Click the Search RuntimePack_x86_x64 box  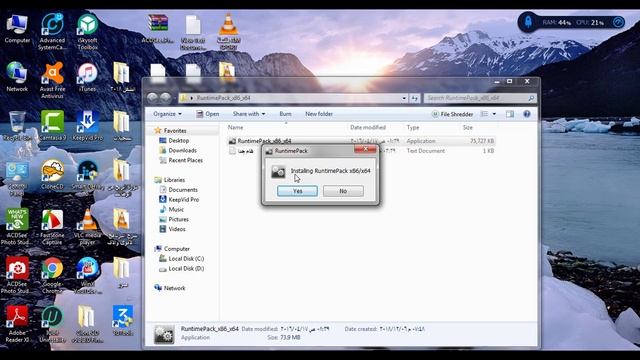click(480, 98)
